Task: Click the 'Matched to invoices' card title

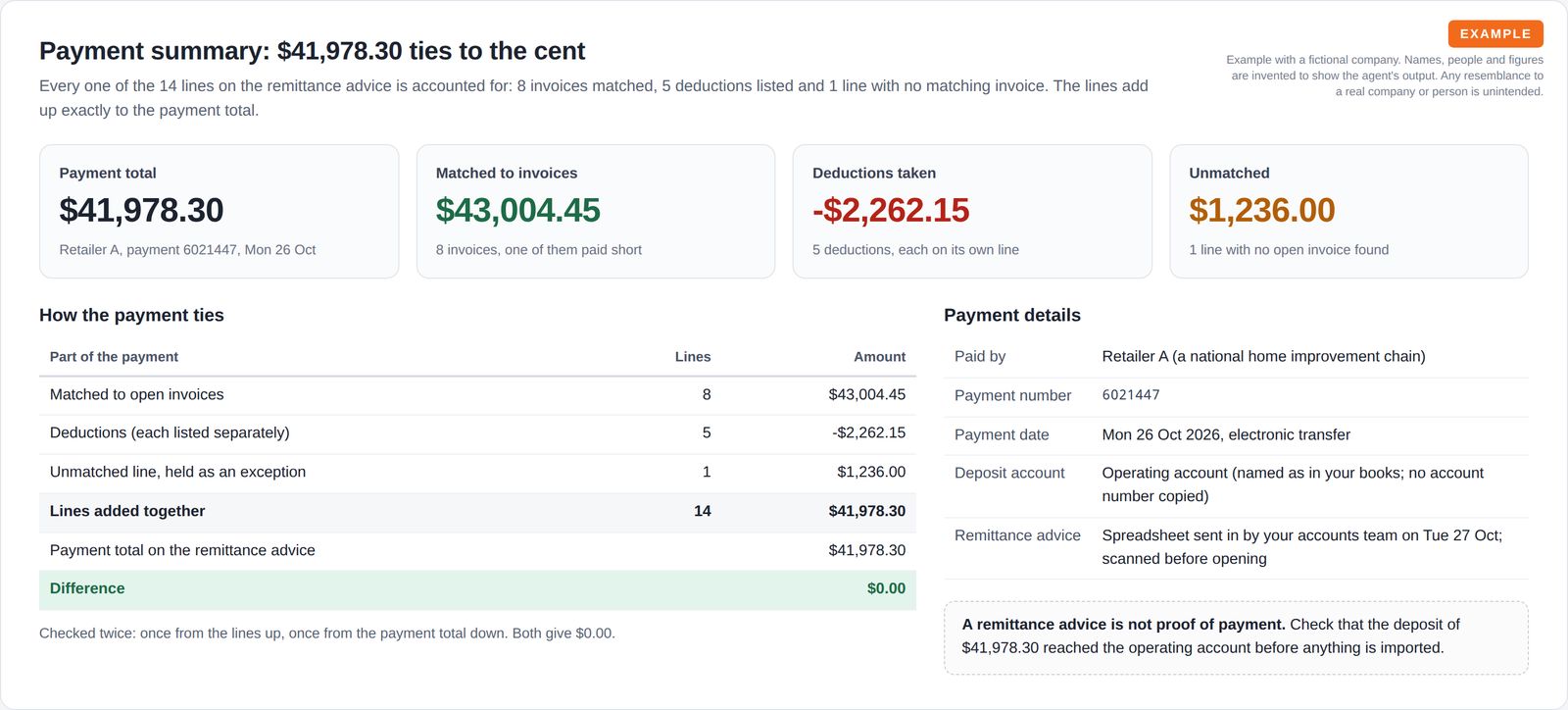Action: coord(506,173)
